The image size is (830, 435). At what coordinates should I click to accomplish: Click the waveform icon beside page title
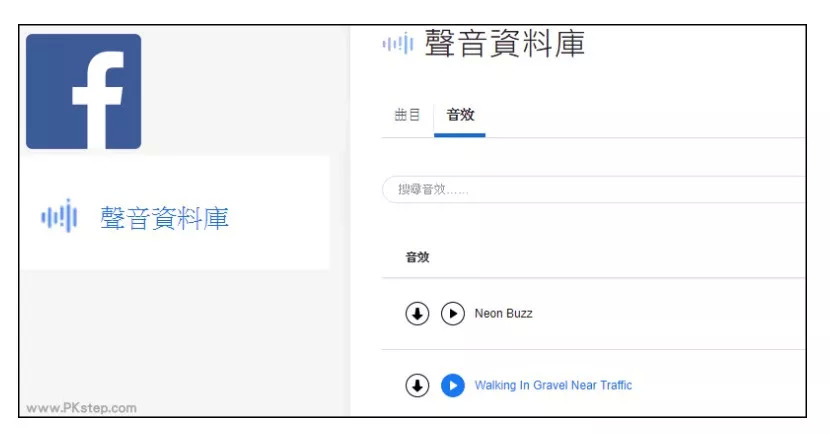coord(398,43)
